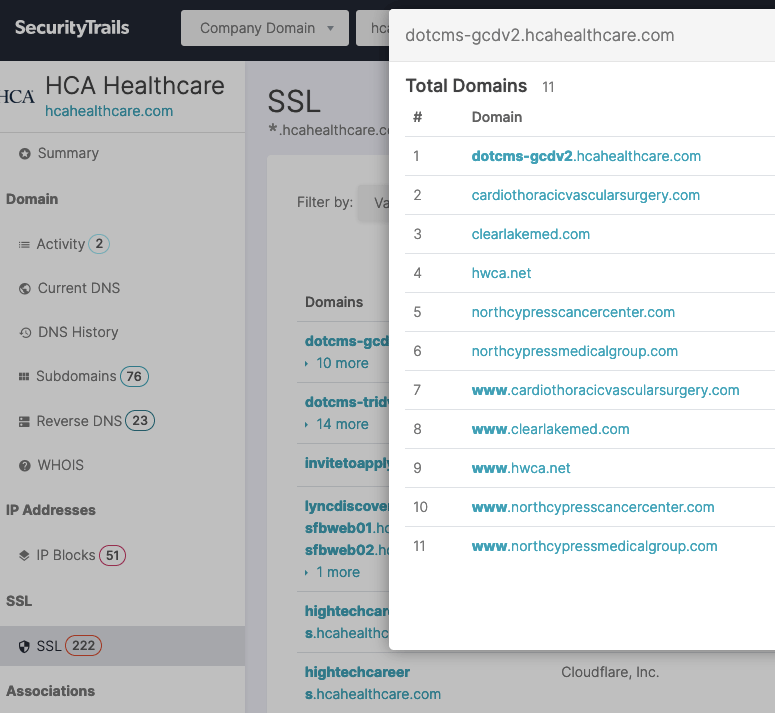
Task: Click the HCA company logo image
Action: [18, 96]
